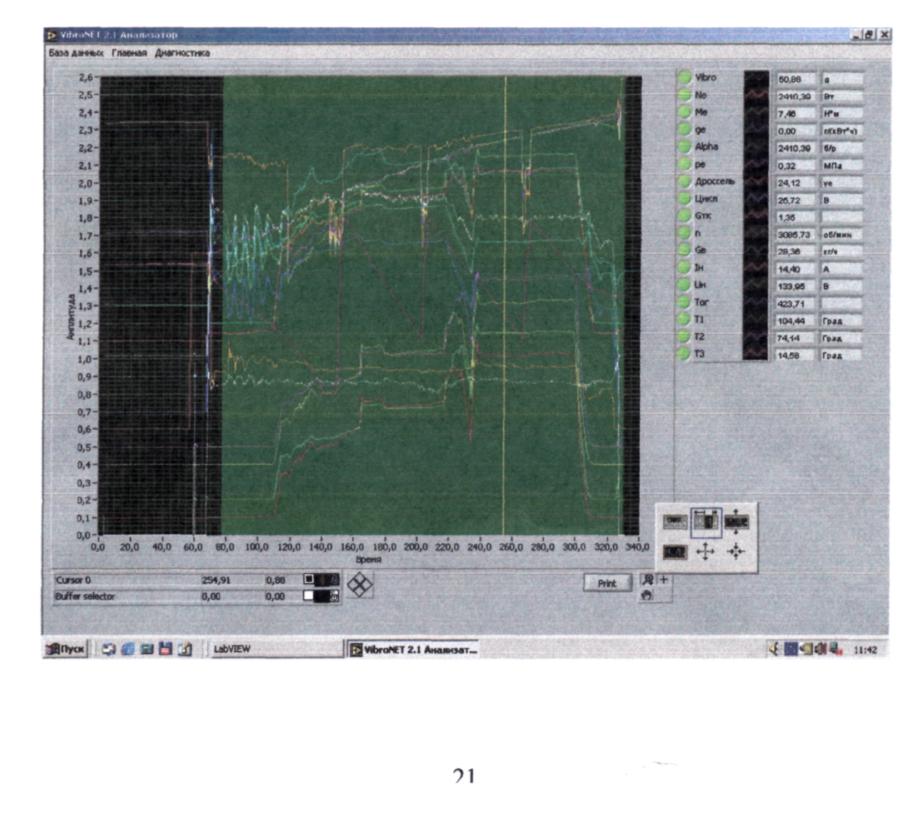This screenshot has height=814, width=918.
Task: Choose zoom in about point option
Action: pos(705,552)
